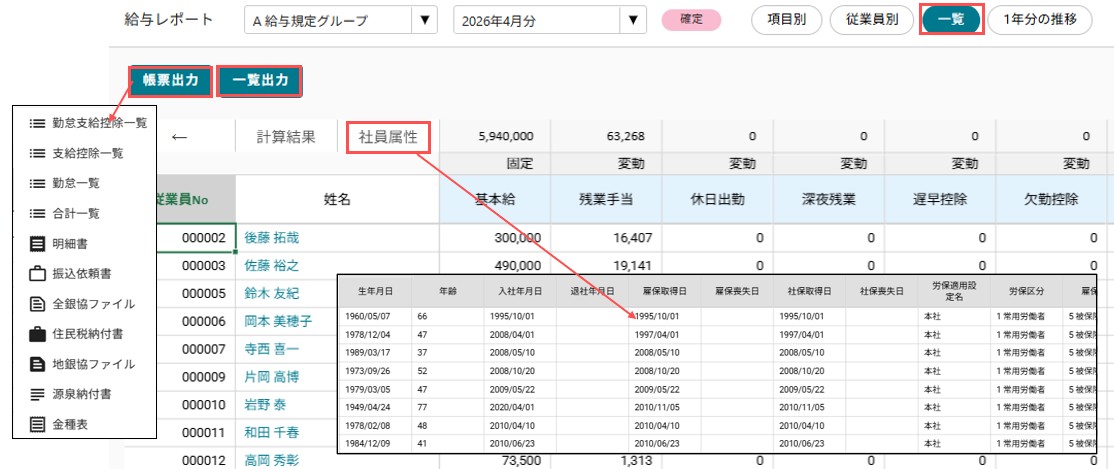Click the 一覧出力 button

(x=260, y=80)
